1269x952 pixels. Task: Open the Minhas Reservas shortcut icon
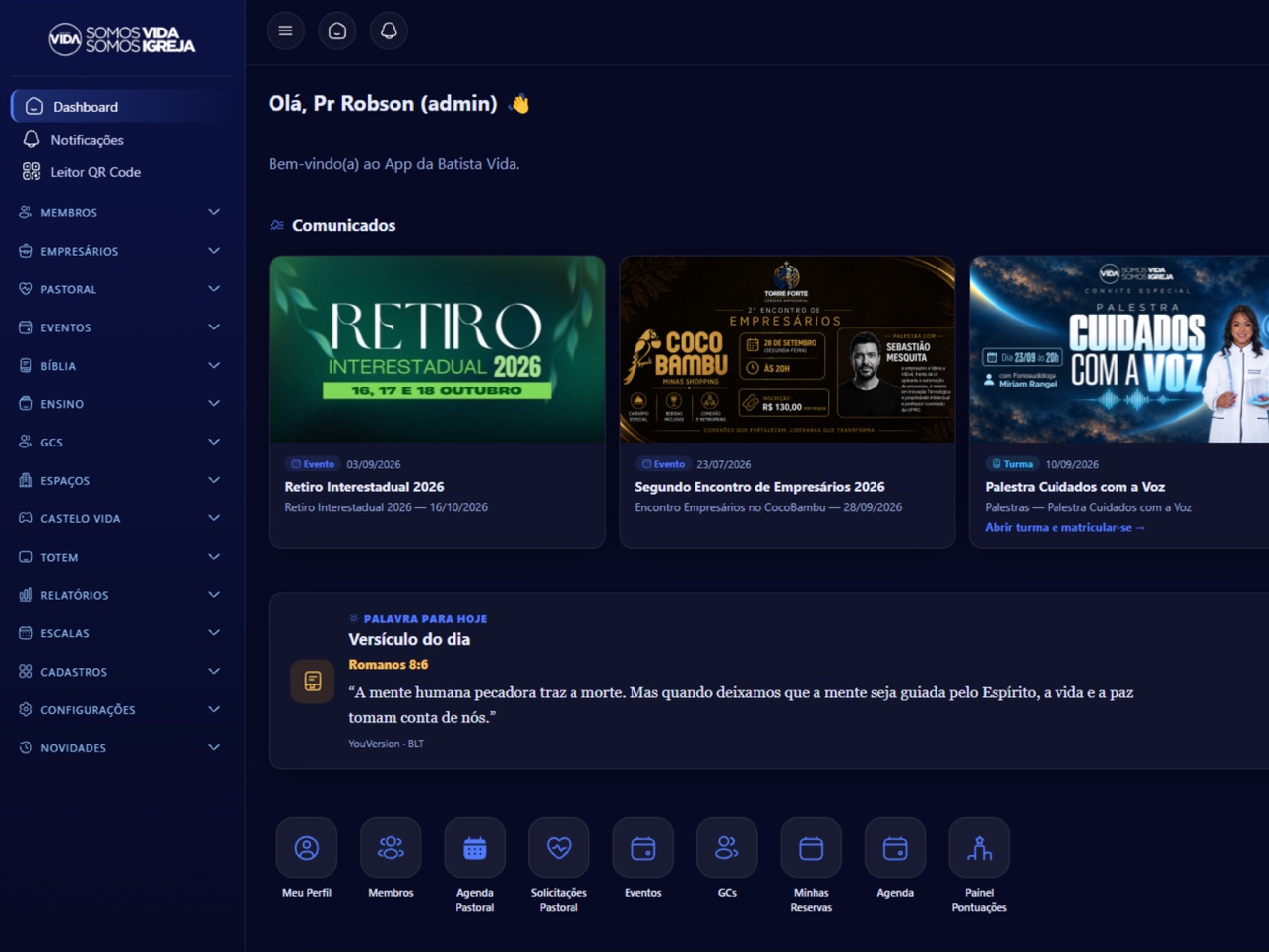812,848
